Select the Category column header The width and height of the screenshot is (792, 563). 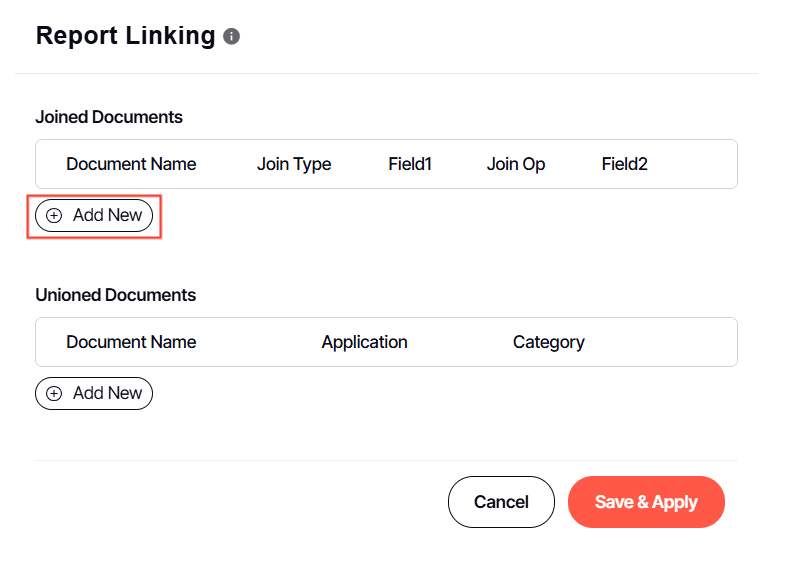(x=548, y=342)
